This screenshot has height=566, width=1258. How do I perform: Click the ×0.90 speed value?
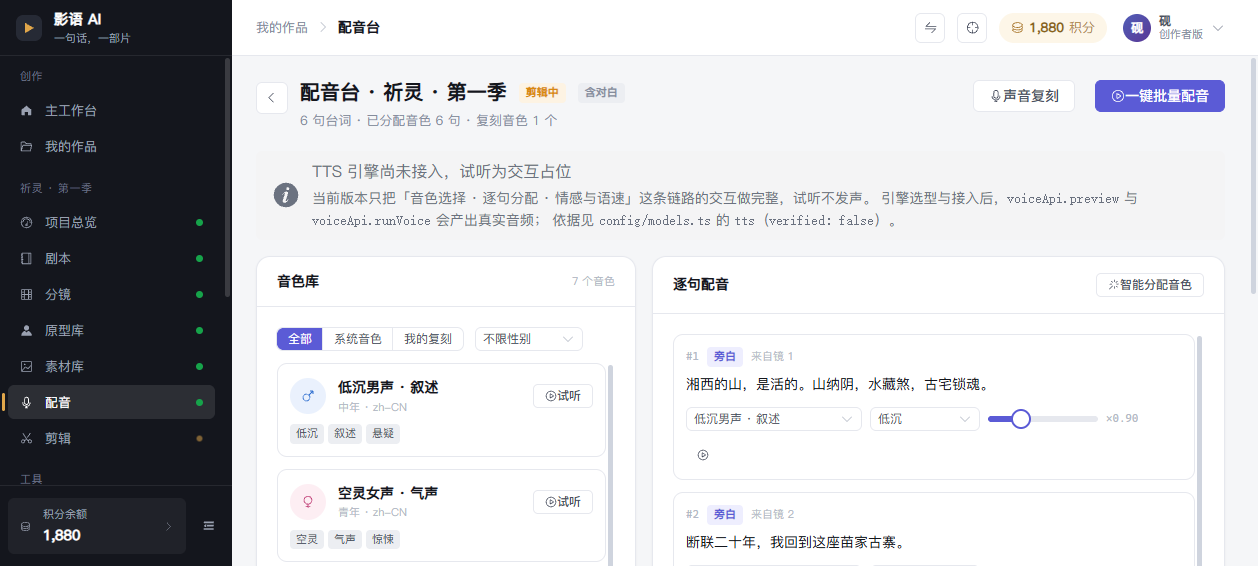tap(1122, 419)
